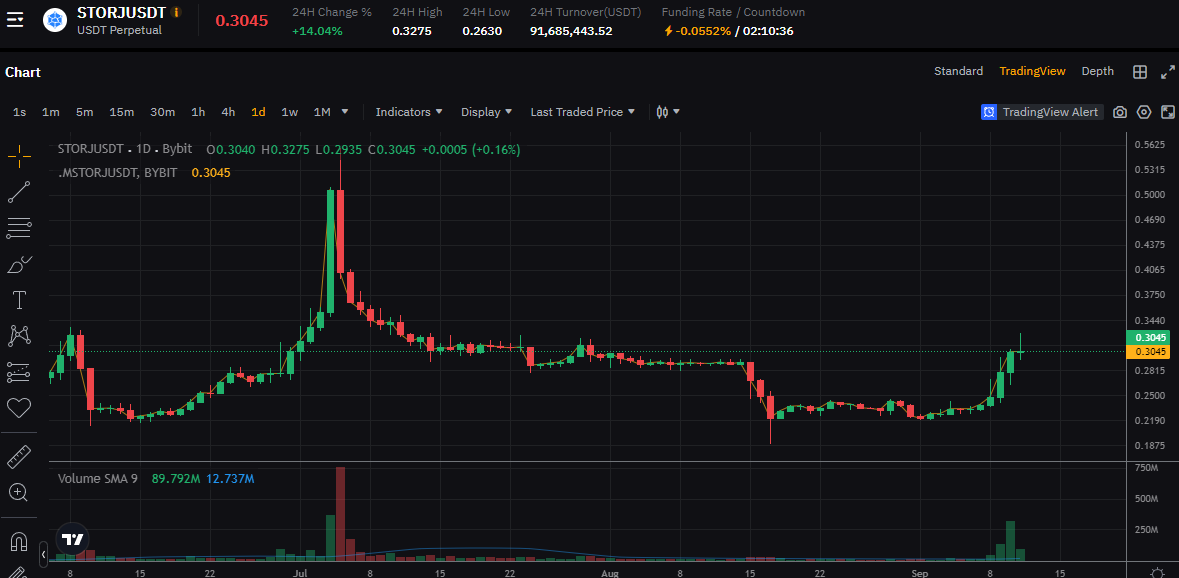Click the TradingView logo on chart
This screenshot has width=1179, height=578.
tap(73, 539)
